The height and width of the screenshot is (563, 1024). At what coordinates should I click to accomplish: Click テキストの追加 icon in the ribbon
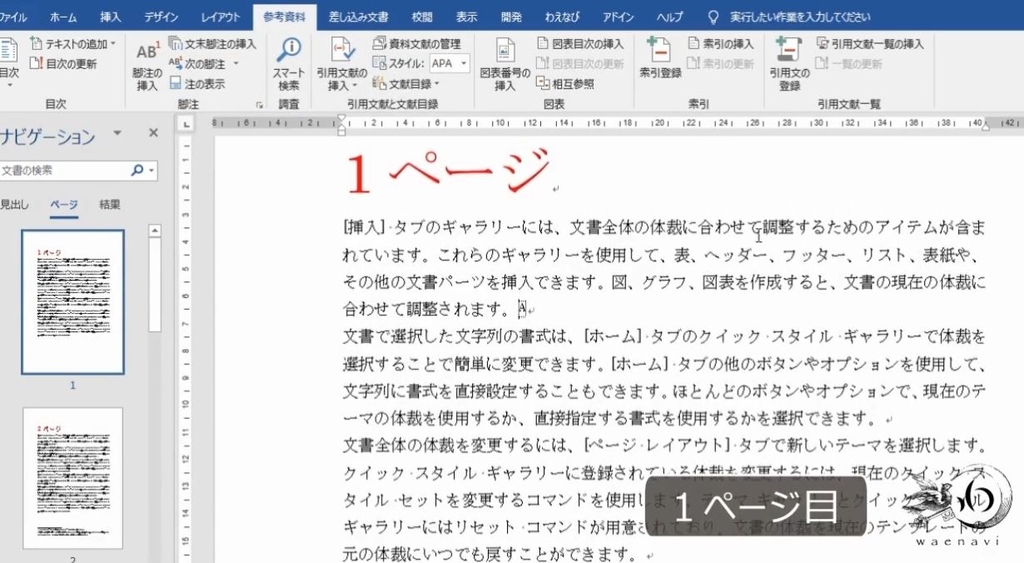pos(37,44)
